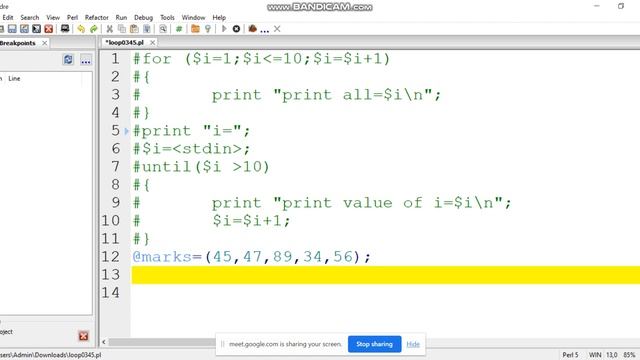Click the Hide link on sharing bar
The height and width of the screenshot is (360, 640).
click(413, 344)
